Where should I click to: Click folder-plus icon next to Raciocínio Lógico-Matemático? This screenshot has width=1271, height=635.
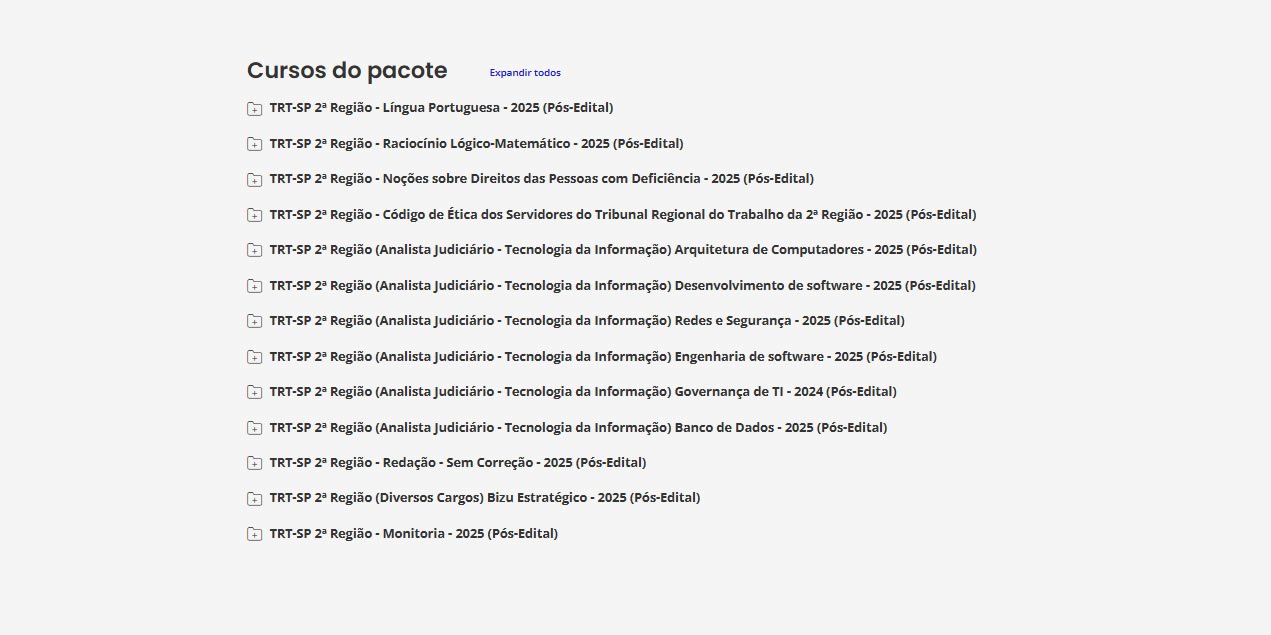coord(254,144)
